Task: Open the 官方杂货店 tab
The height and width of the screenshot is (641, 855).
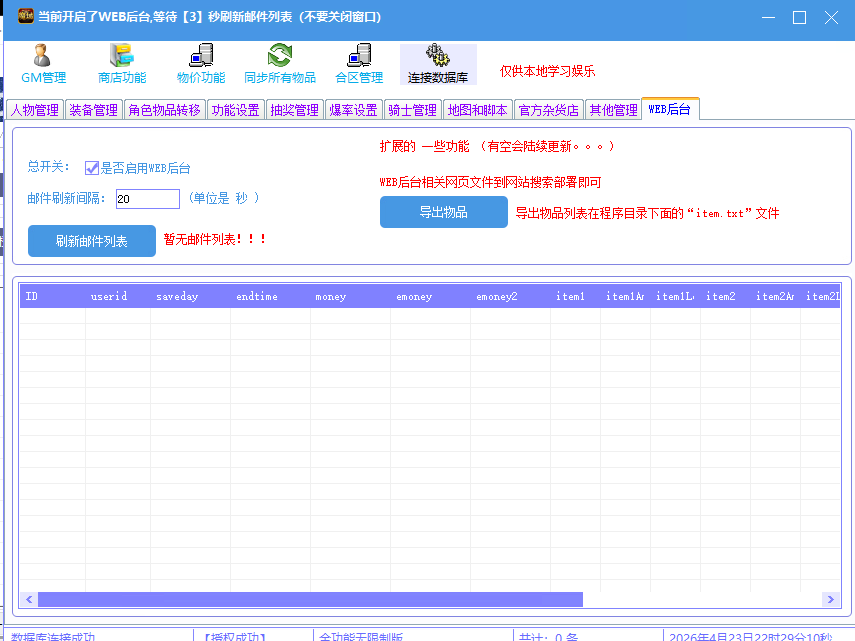Action: 548,110
